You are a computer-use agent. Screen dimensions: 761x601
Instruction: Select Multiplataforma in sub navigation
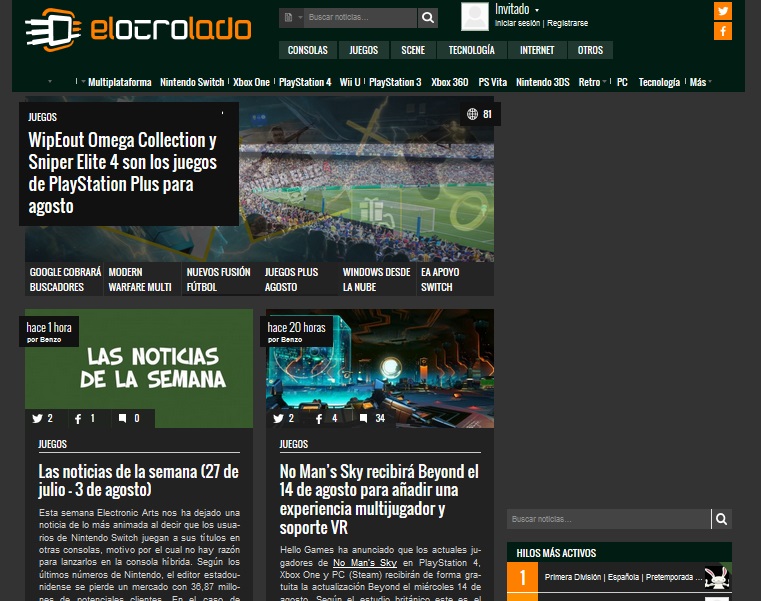pyautogui.click(x=120, y=82)
